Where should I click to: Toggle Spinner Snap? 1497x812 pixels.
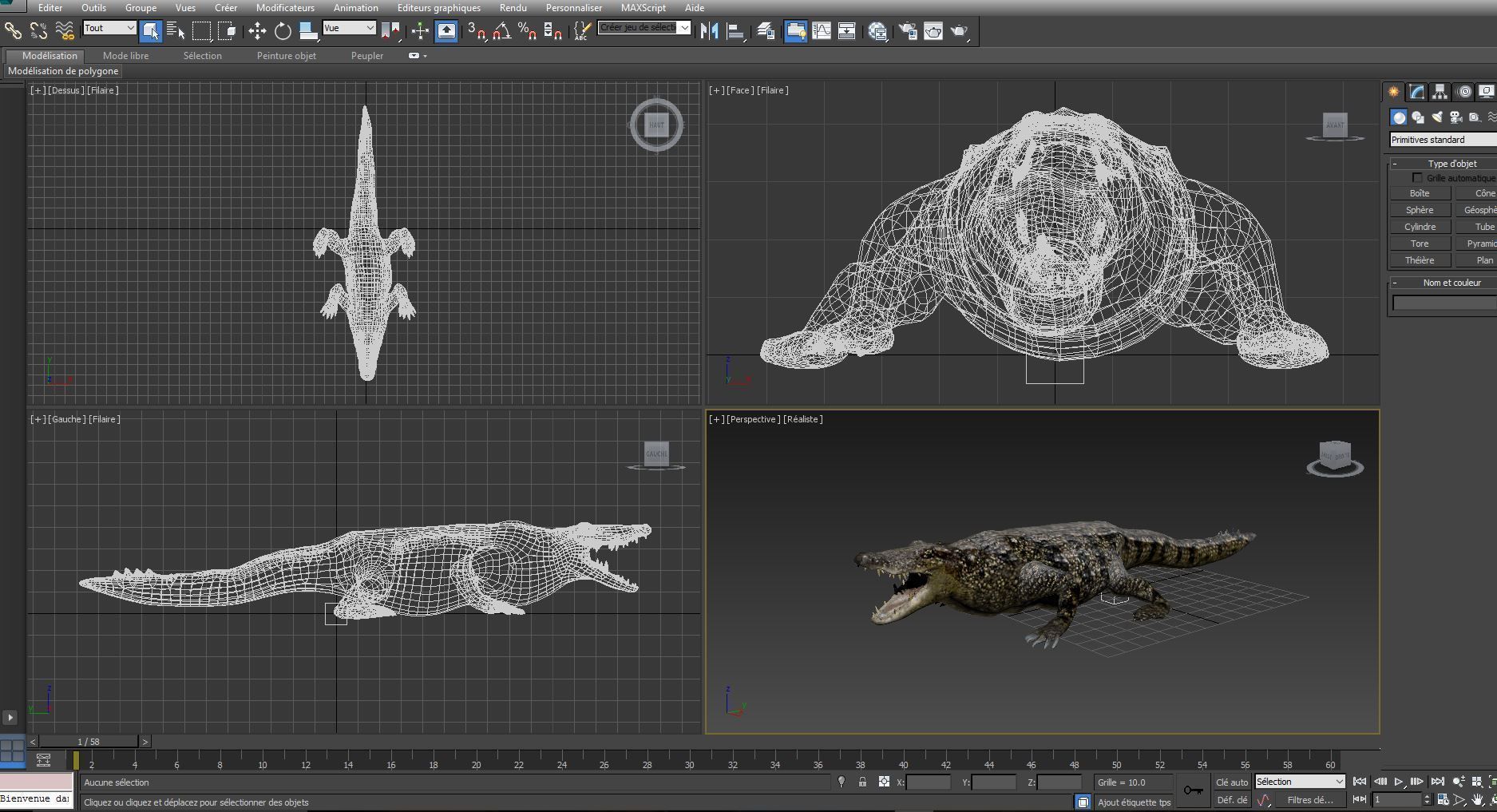[552, 31]
